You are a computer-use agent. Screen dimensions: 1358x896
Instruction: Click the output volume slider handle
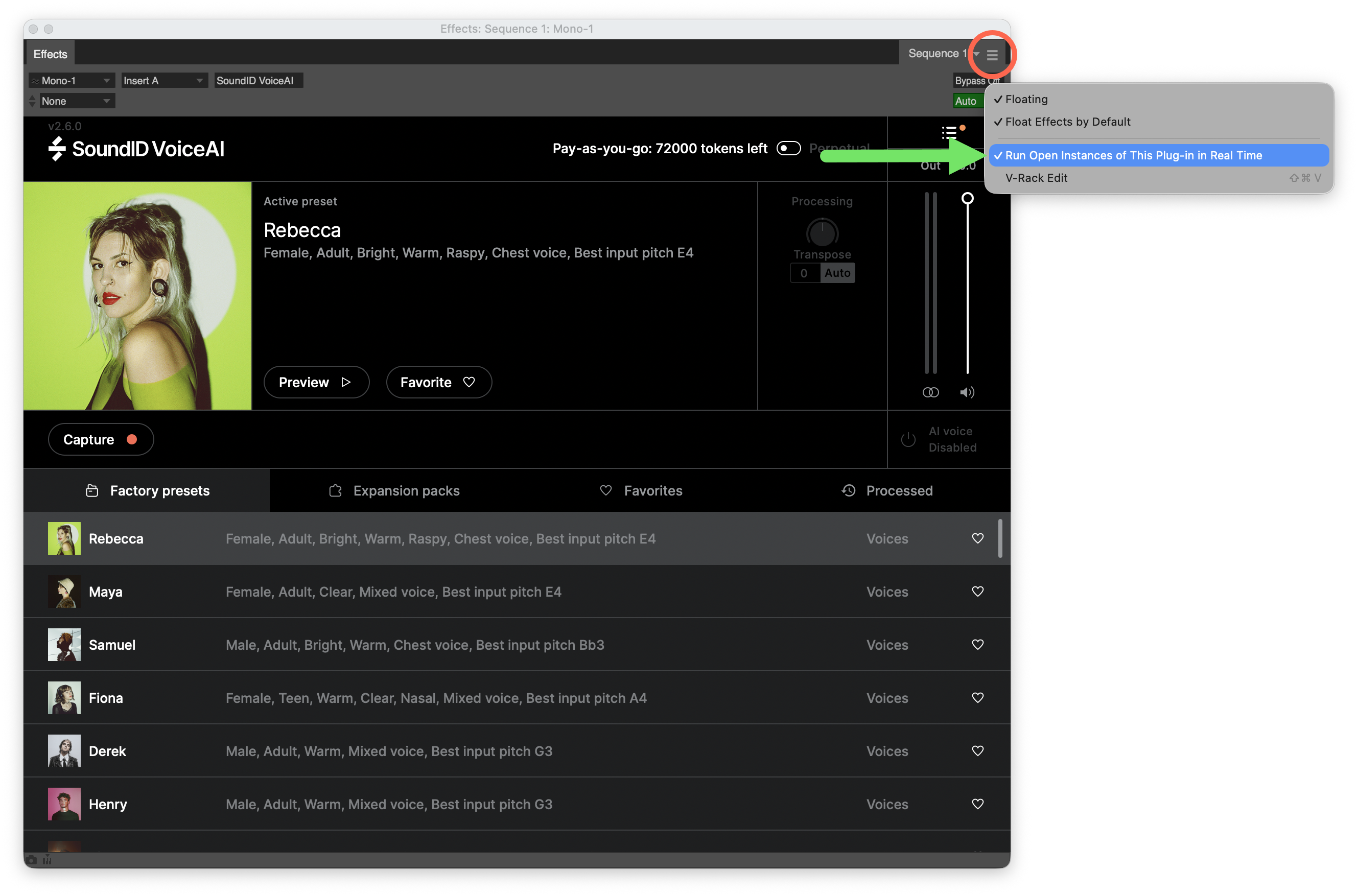[967, 198]
